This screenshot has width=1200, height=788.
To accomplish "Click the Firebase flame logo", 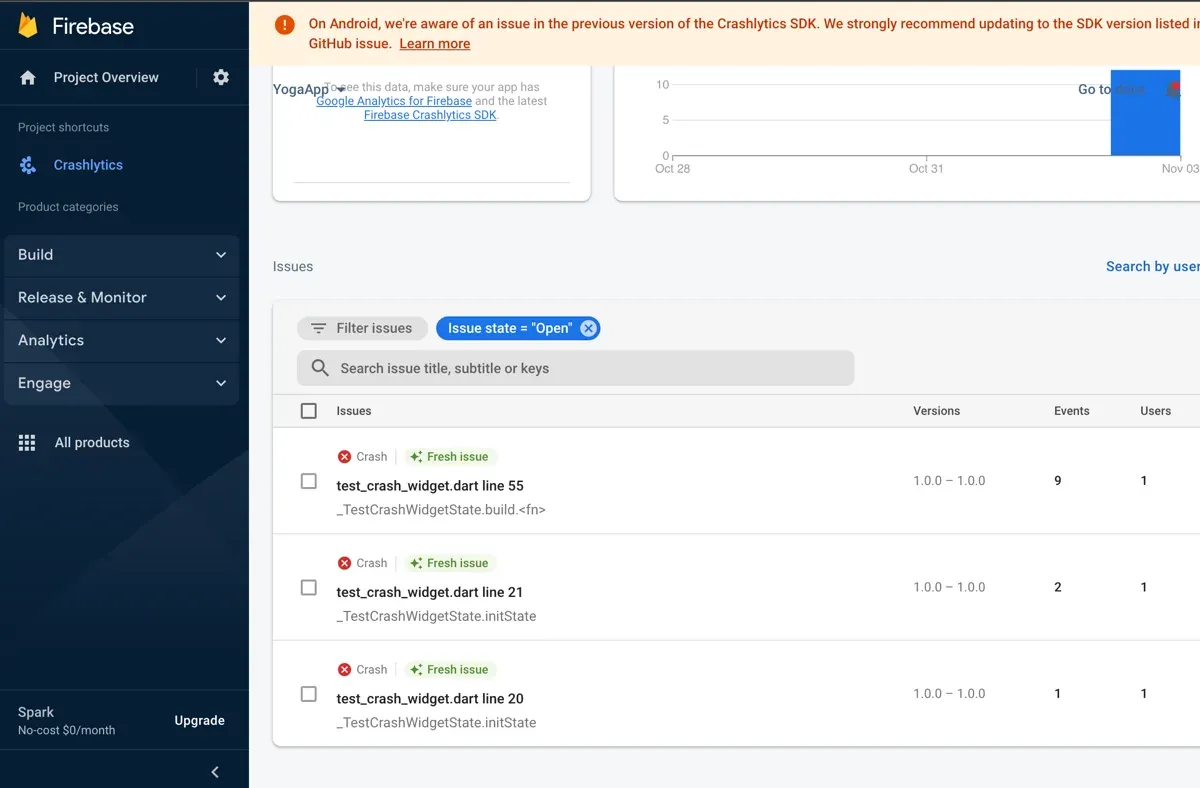I will click(x=28, y=25).
